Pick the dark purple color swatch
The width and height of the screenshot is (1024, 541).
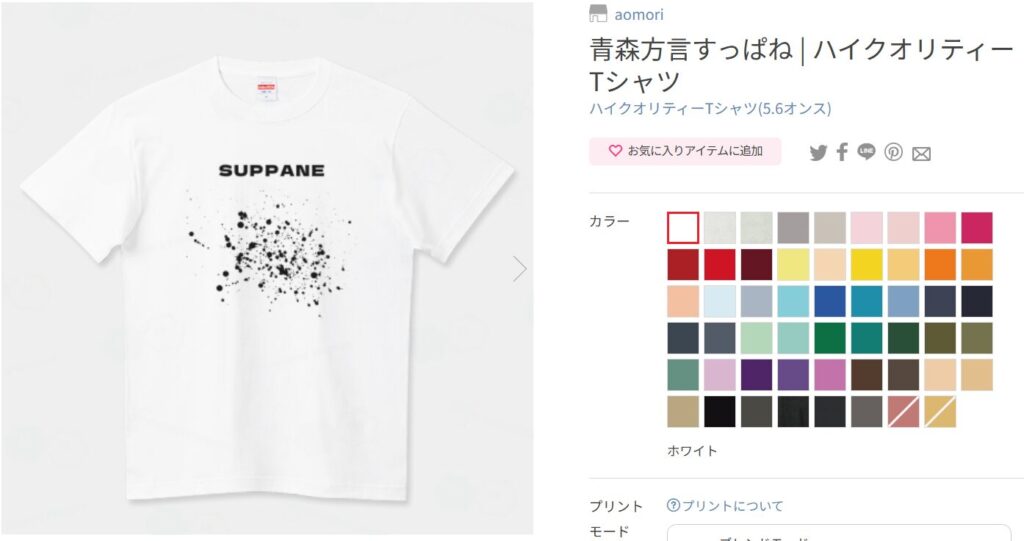tap(756, 375)
